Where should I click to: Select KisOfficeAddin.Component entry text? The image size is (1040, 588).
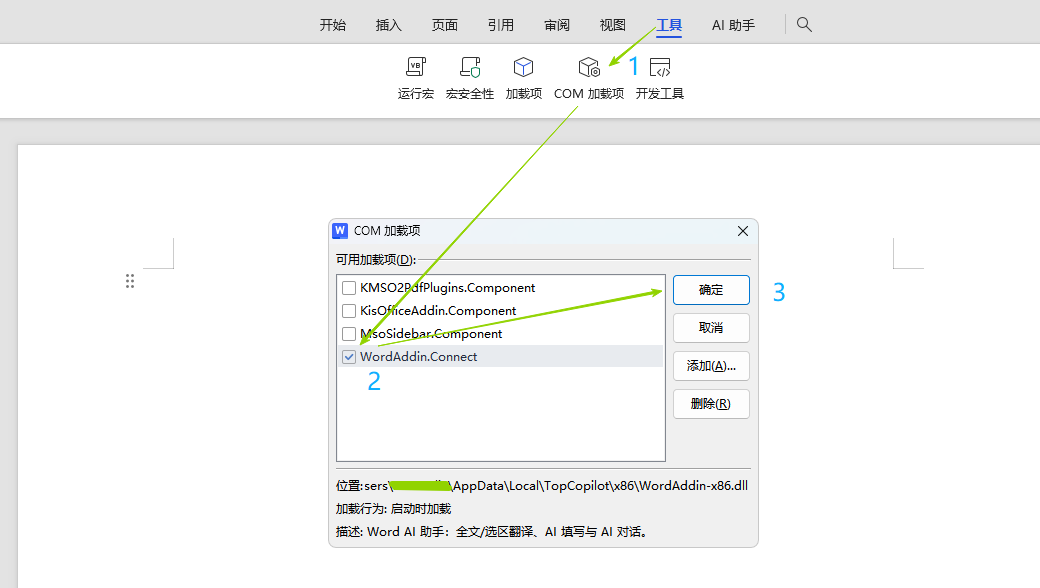pyautogui.click(x=438, y=310)
